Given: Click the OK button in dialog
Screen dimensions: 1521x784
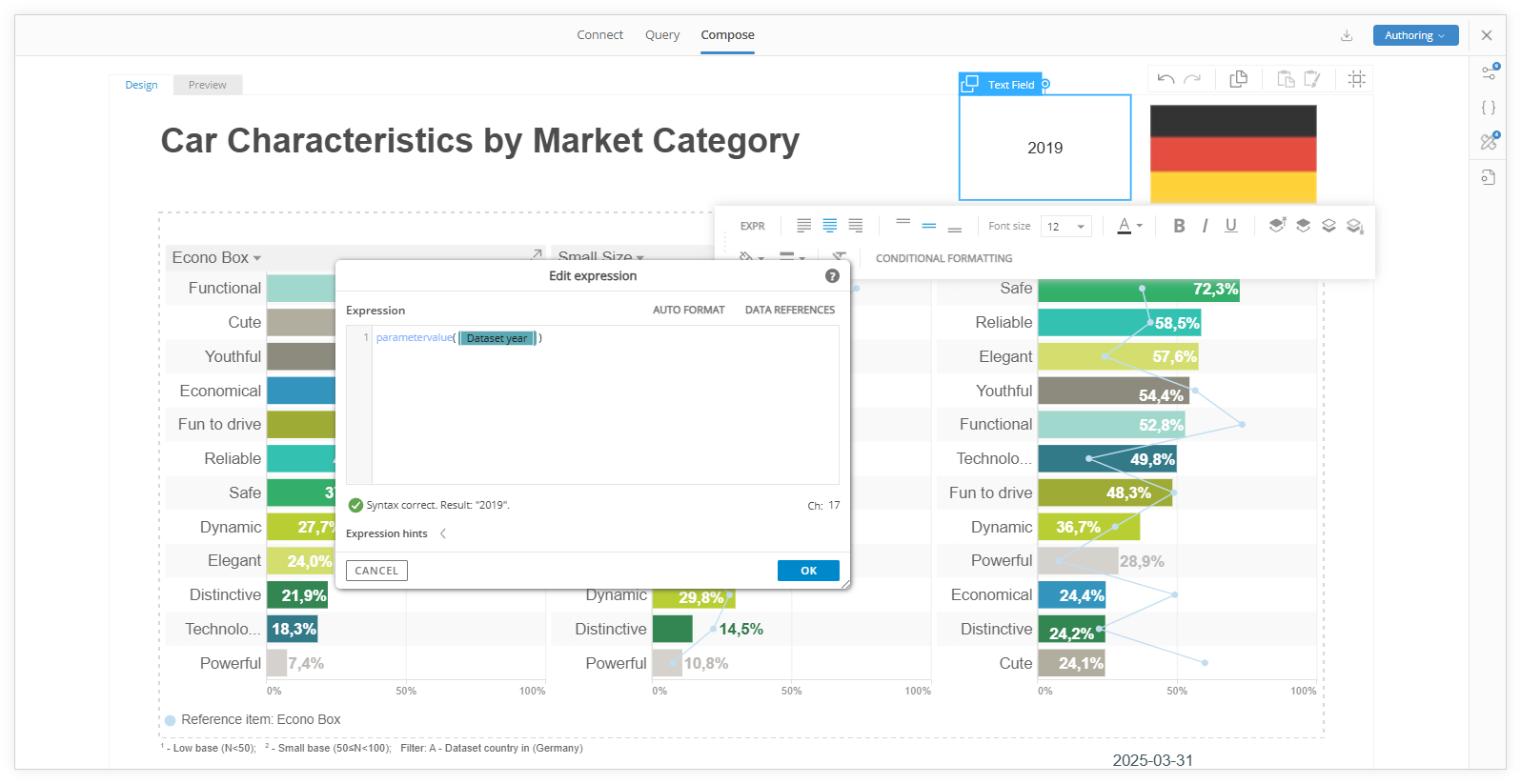Looking at the screenshot, I should pos(808,571).
